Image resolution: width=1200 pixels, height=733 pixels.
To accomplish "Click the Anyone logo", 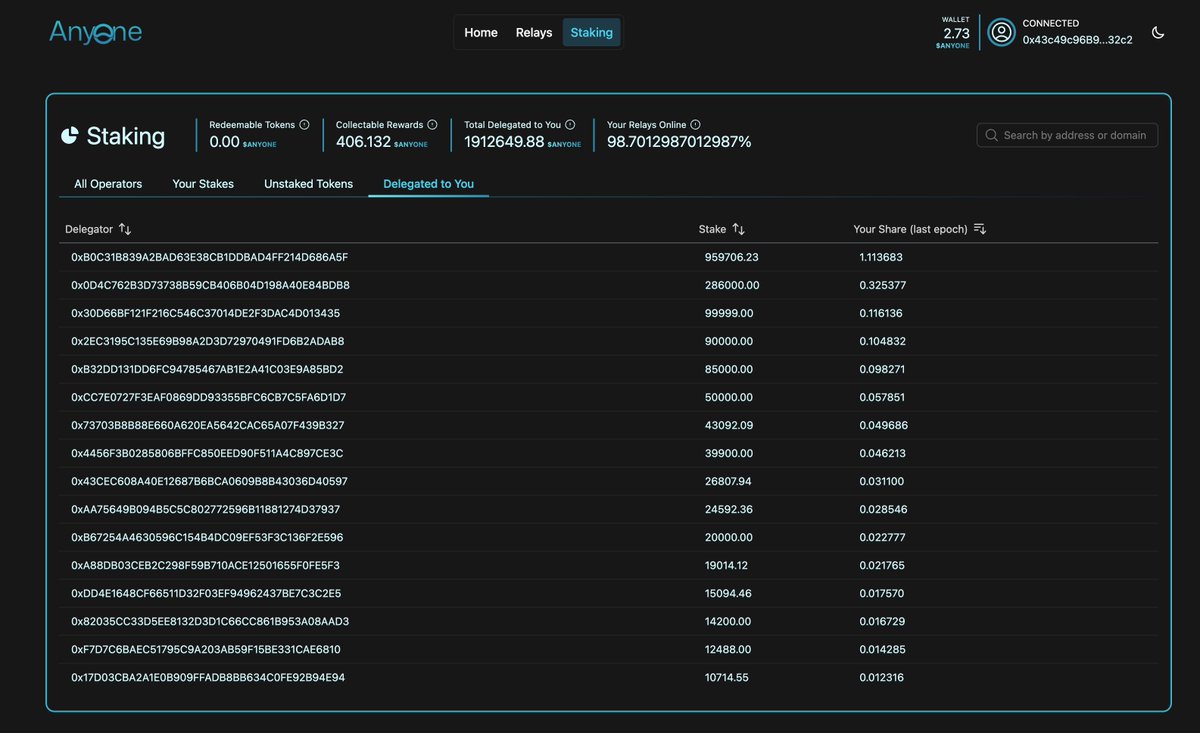I will [96, 32].
